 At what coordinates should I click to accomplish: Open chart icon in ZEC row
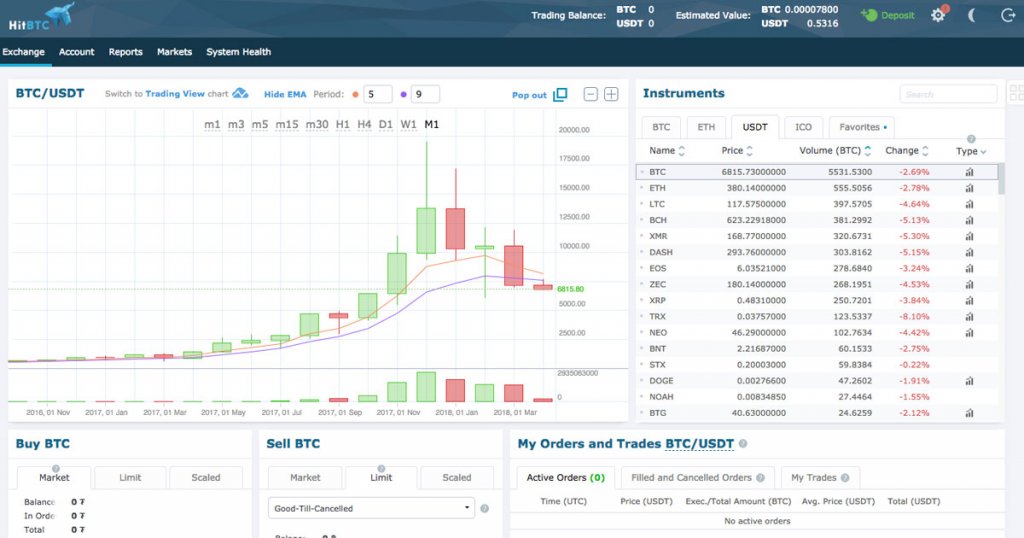pos(969,285)
